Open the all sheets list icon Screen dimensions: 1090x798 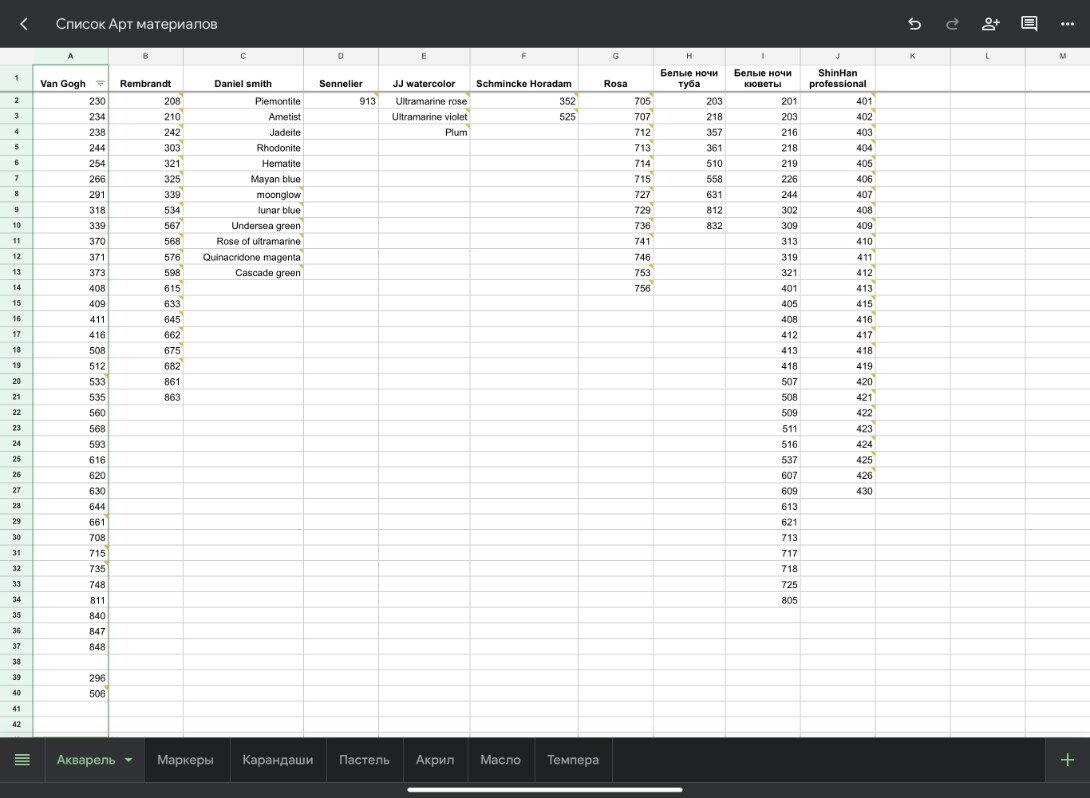pos(22,760)
